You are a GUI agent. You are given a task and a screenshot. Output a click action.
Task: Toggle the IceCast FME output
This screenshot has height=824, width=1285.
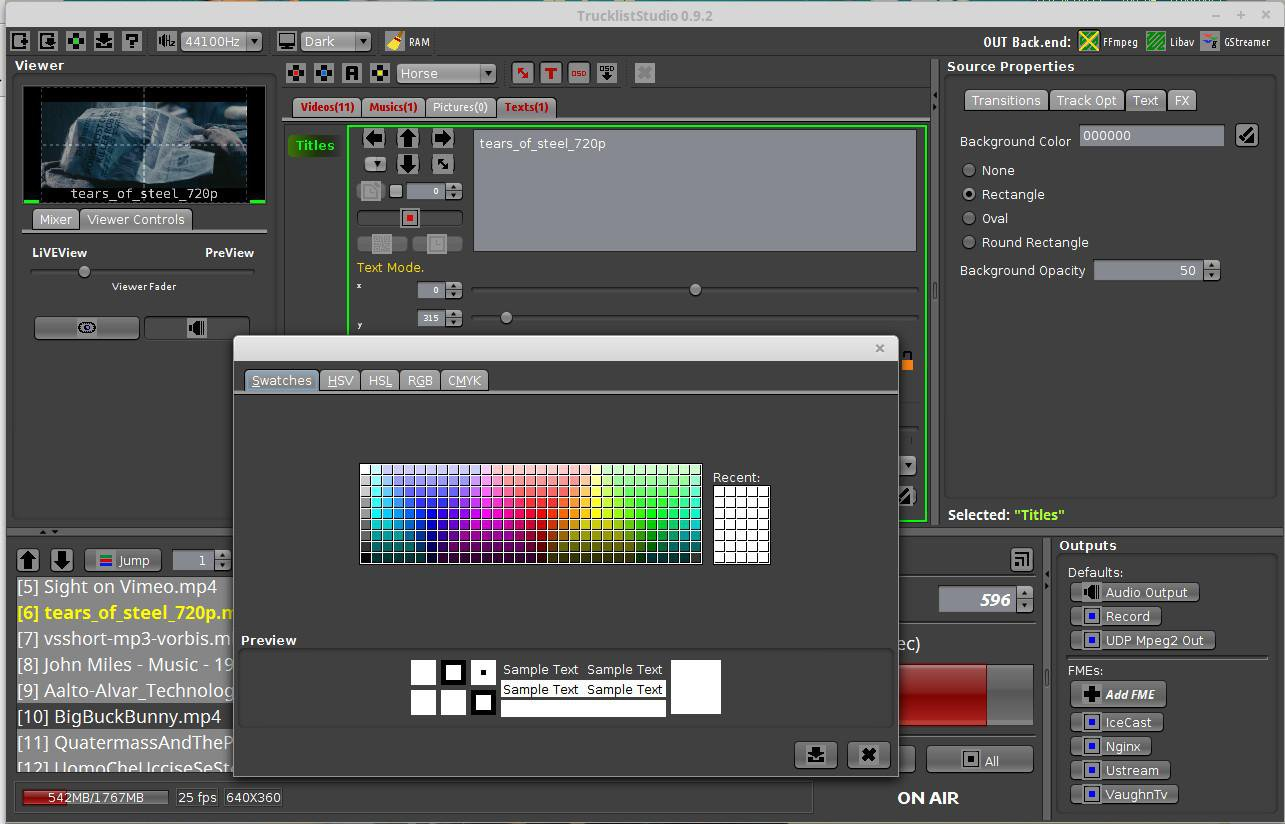1117,722
